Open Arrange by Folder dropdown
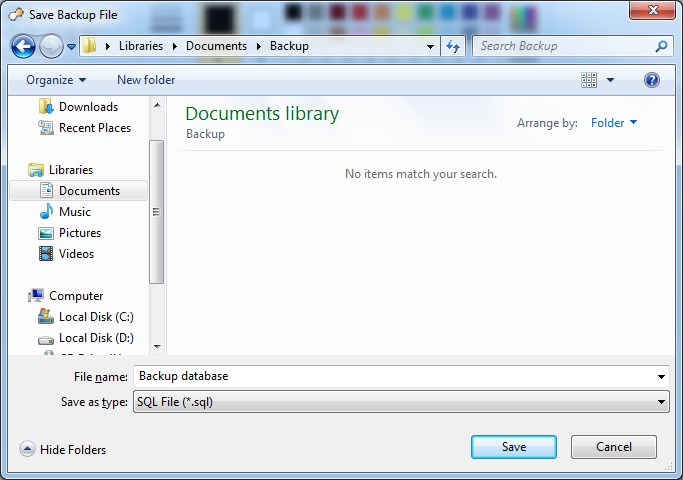Screen dimensions: 683x480 (614, 123)
